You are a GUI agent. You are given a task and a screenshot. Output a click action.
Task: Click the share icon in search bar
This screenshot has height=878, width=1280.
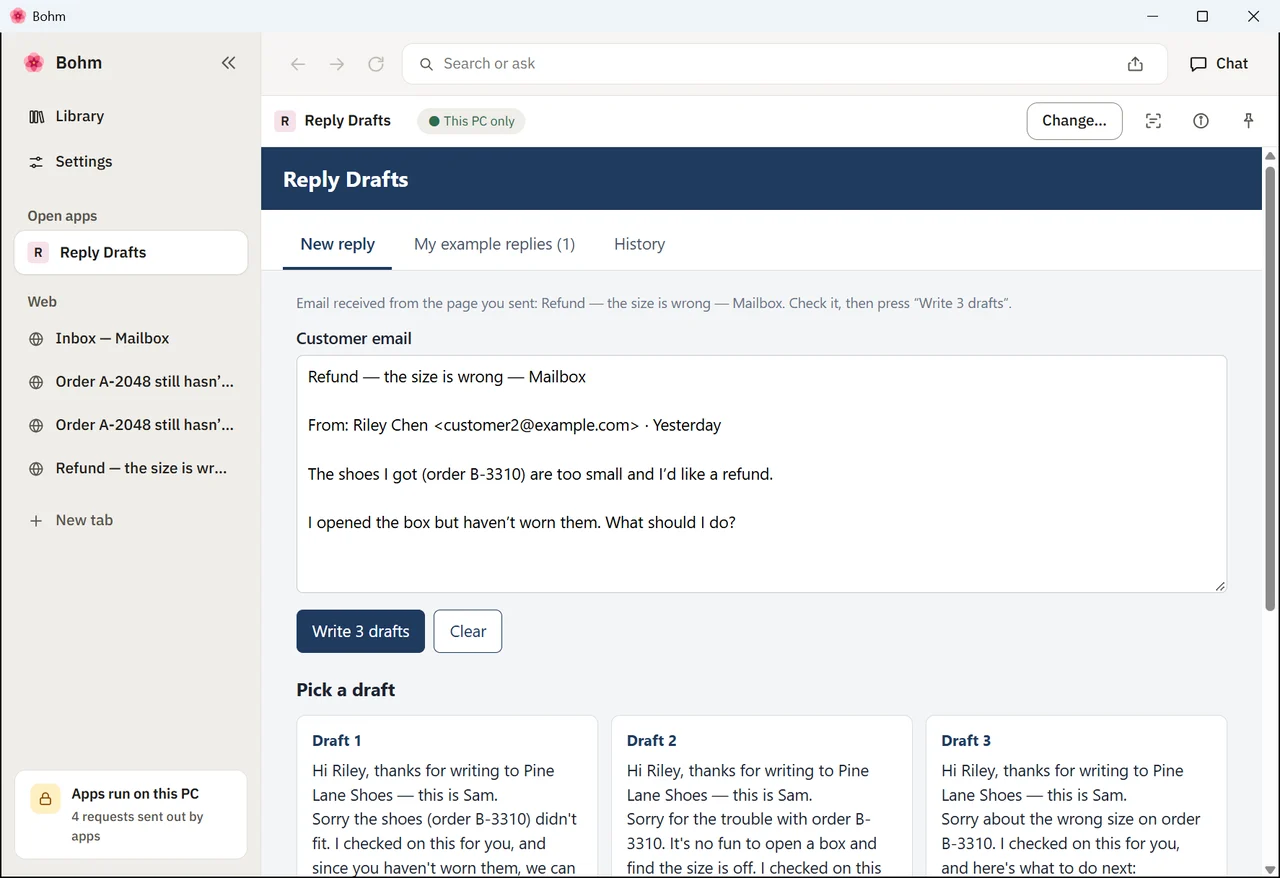point(1135,64)
